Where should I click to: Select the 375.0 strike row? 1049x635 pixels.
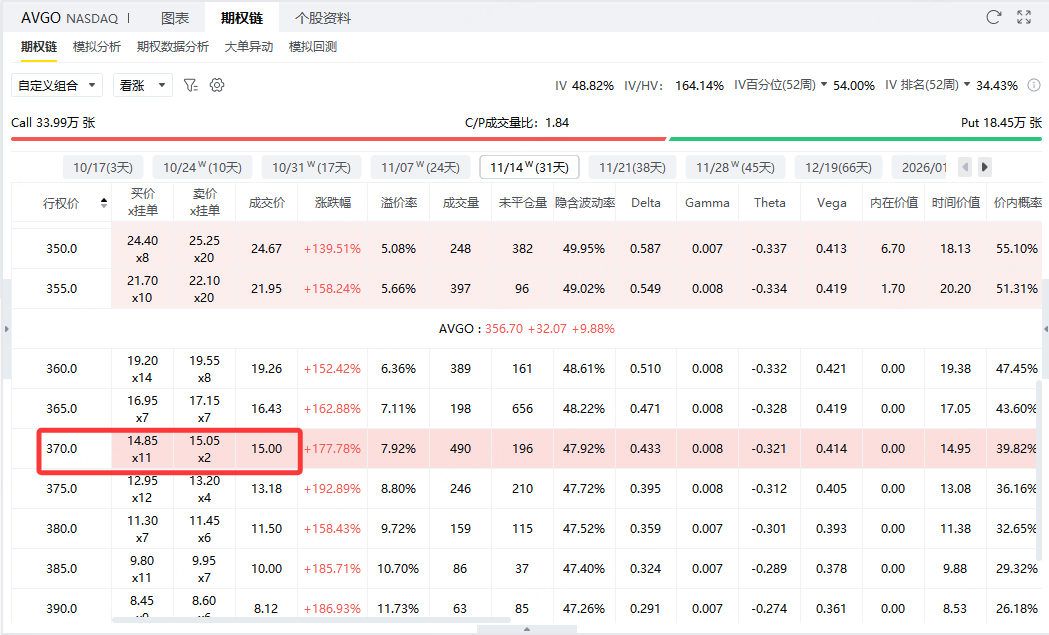click(x=527, y=489)
